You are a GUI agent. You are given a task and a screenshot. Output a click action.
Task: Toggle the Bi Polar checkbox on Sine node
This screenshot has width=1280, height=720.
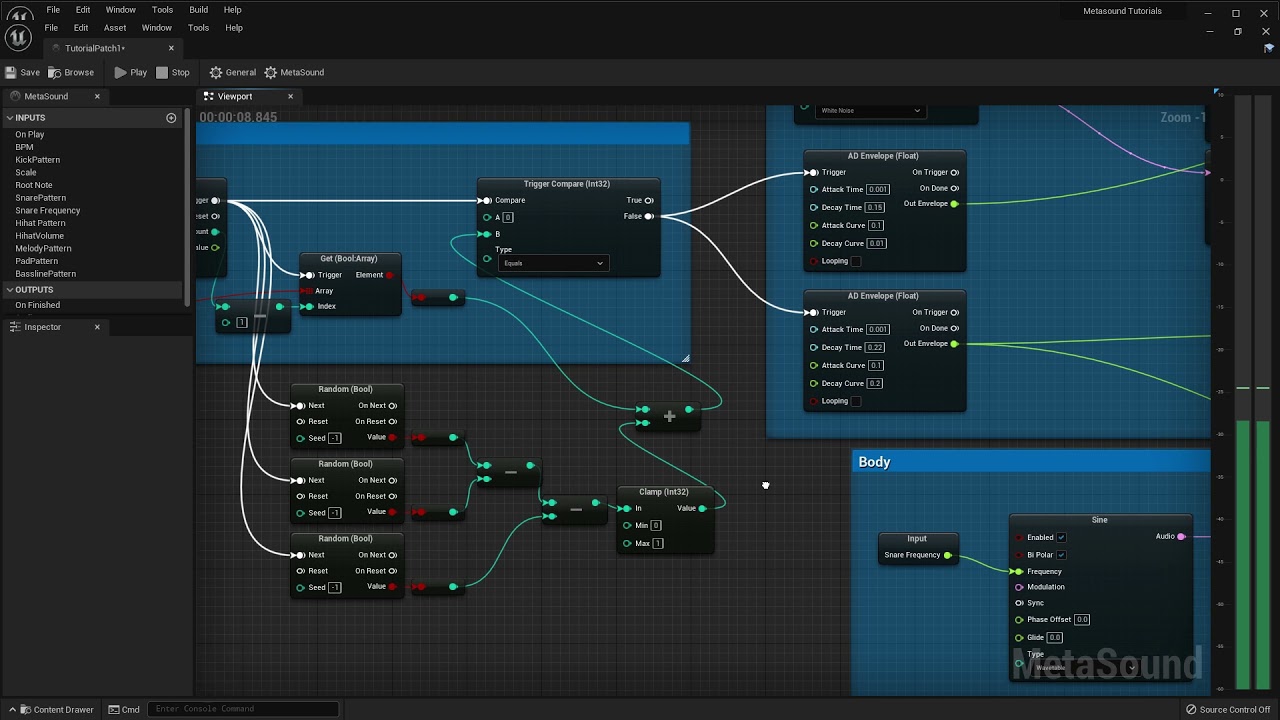[x=1061, y=555]
